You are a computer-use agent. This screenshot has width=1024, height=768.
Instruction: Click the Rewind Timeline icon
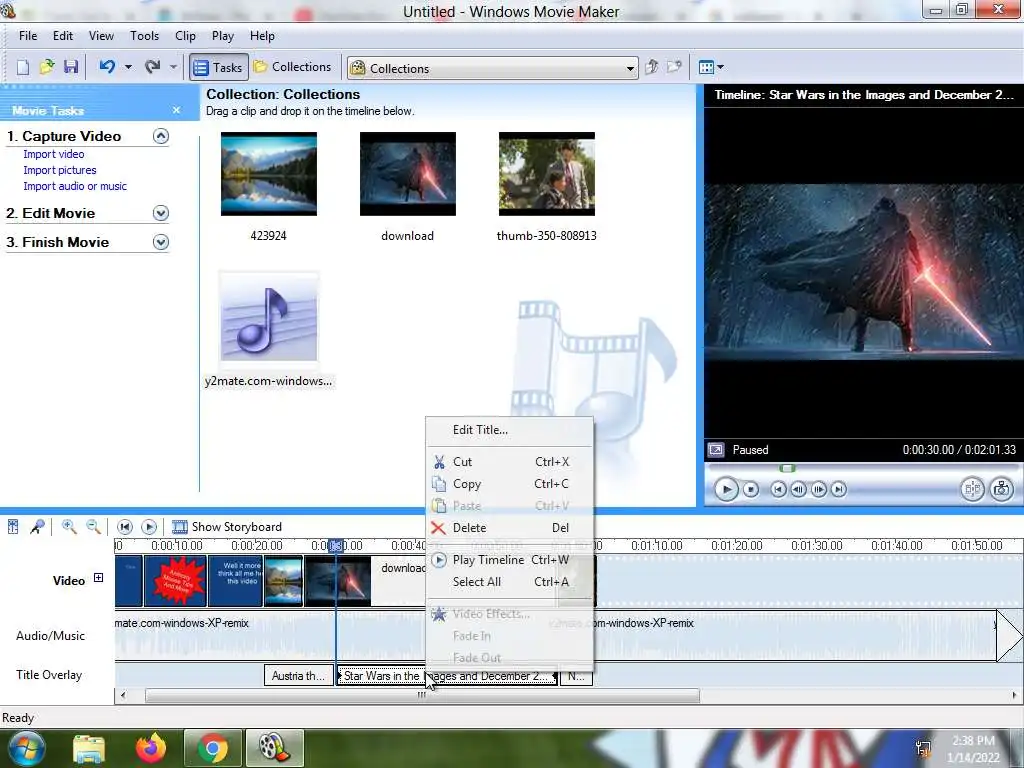coord(125,526)
